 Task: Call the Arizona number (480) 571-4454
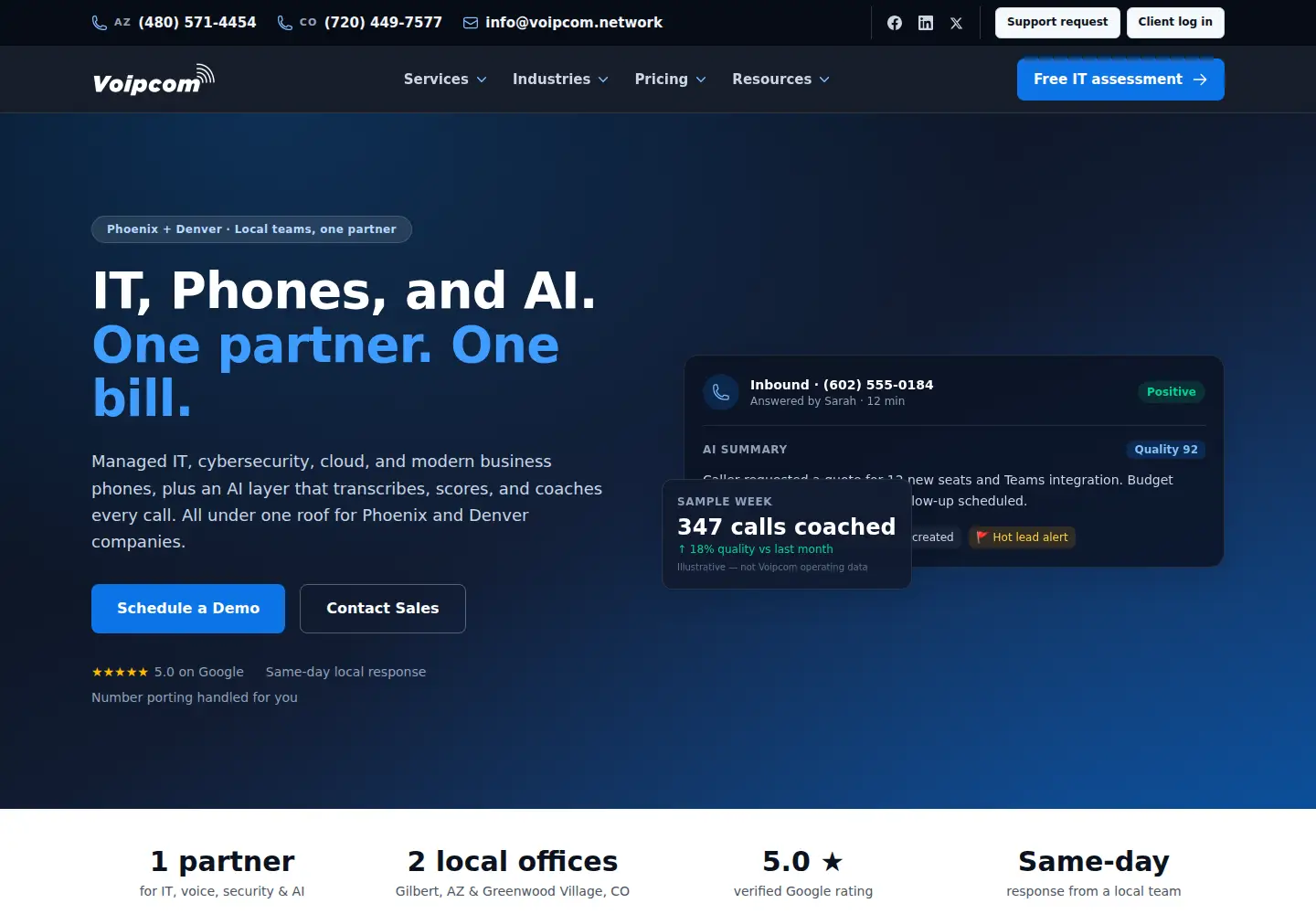pyautogui.click(x=197, y=23)
